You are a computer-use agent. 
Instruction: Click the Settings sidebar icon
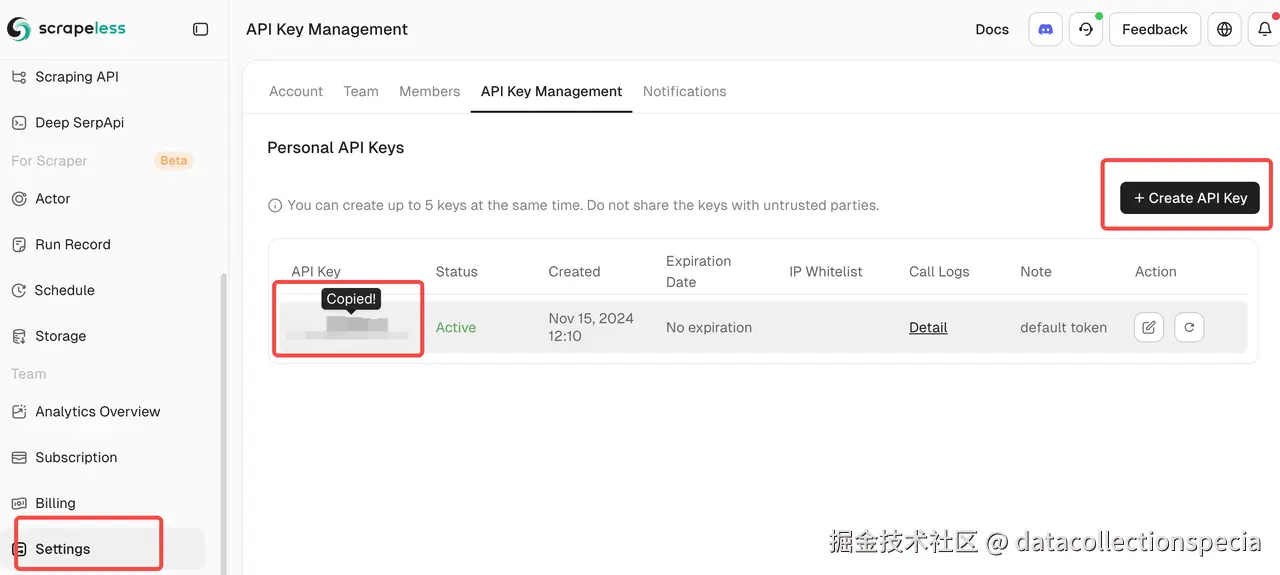[x=19, y=549]
